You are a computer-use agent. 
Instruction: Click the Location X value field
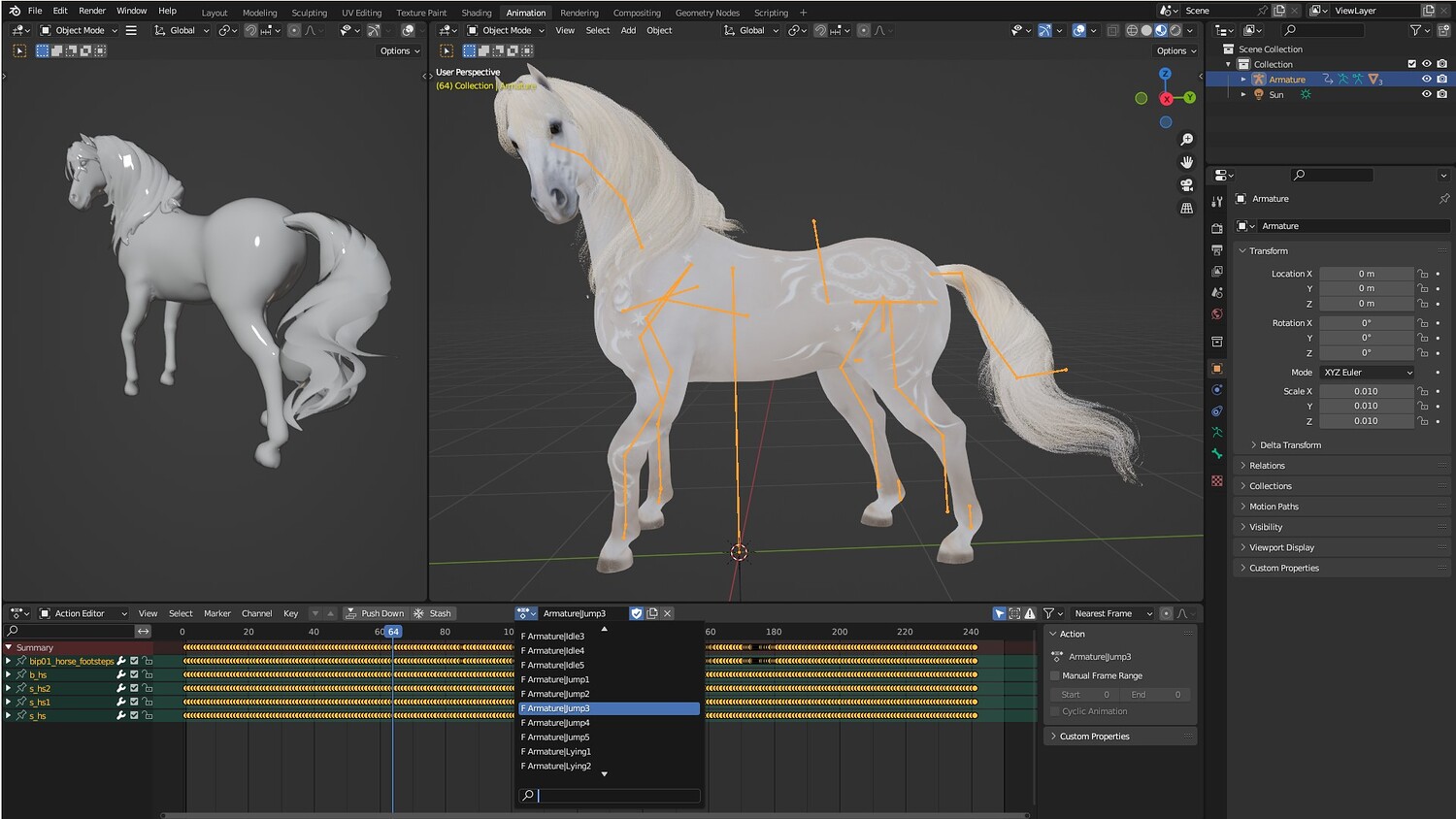(1366, 274)
